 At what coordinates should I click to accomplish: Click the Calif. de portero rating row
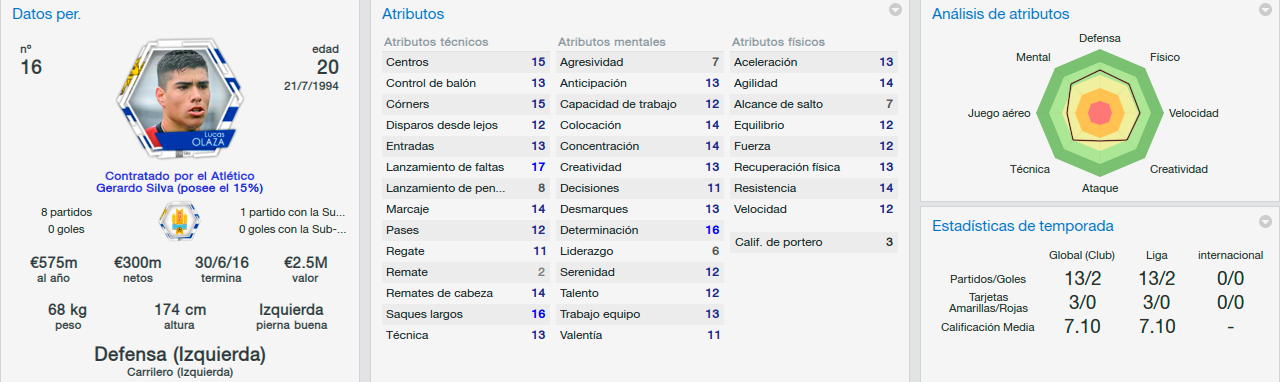click(x=814, y=242)
